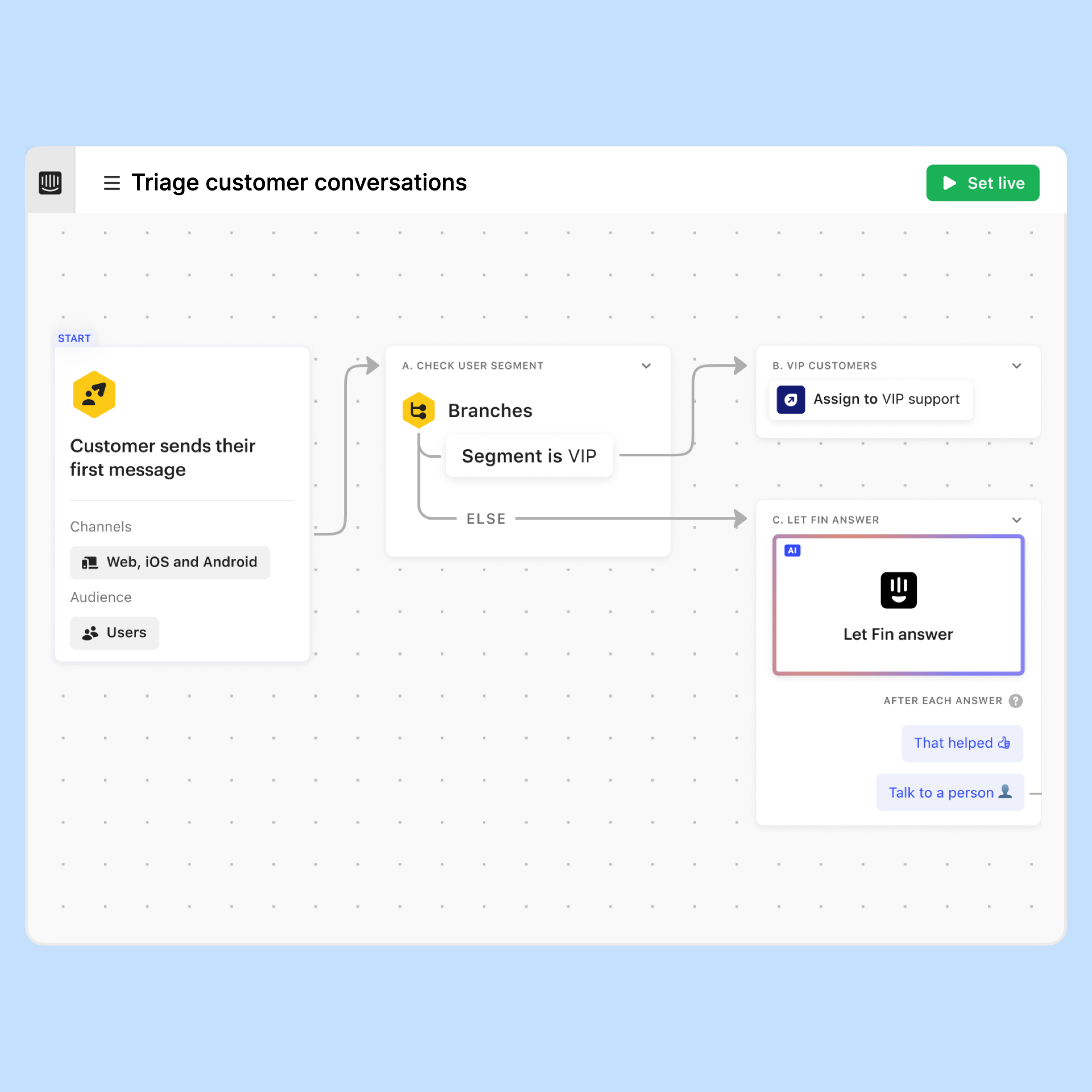Click the Fin black logo icon

pos(898,590)
